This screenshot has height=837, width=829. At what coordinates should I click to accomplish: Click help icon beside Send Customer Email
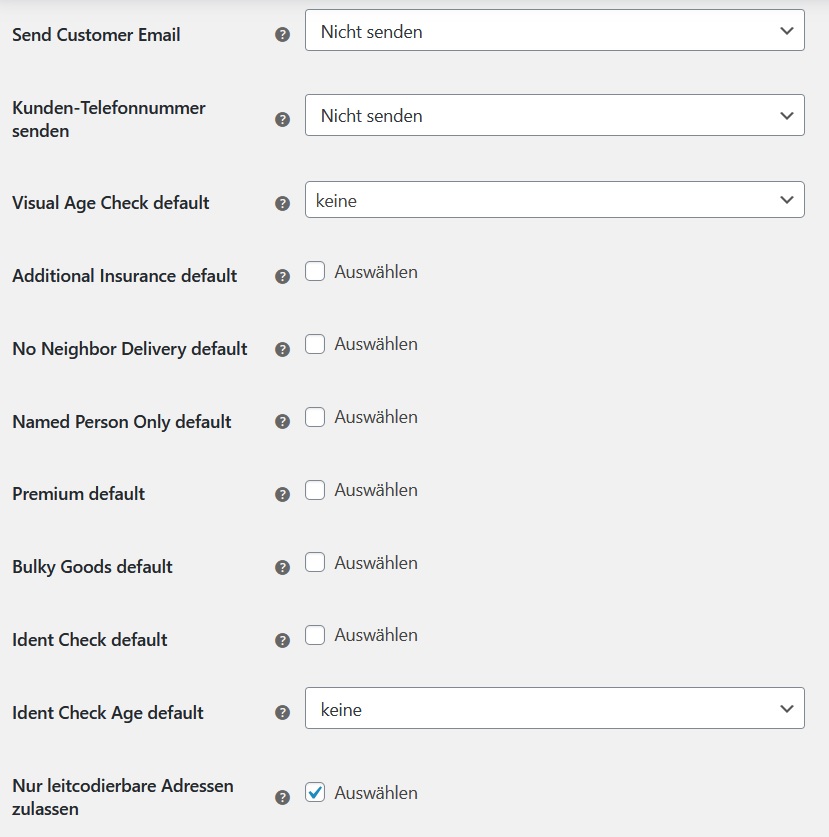(x=282, y=35)
